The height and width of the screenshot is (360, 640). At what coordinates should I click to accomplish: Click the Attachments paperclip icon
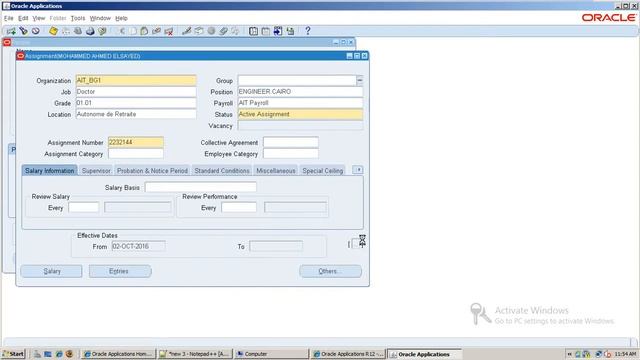point(223,31)
